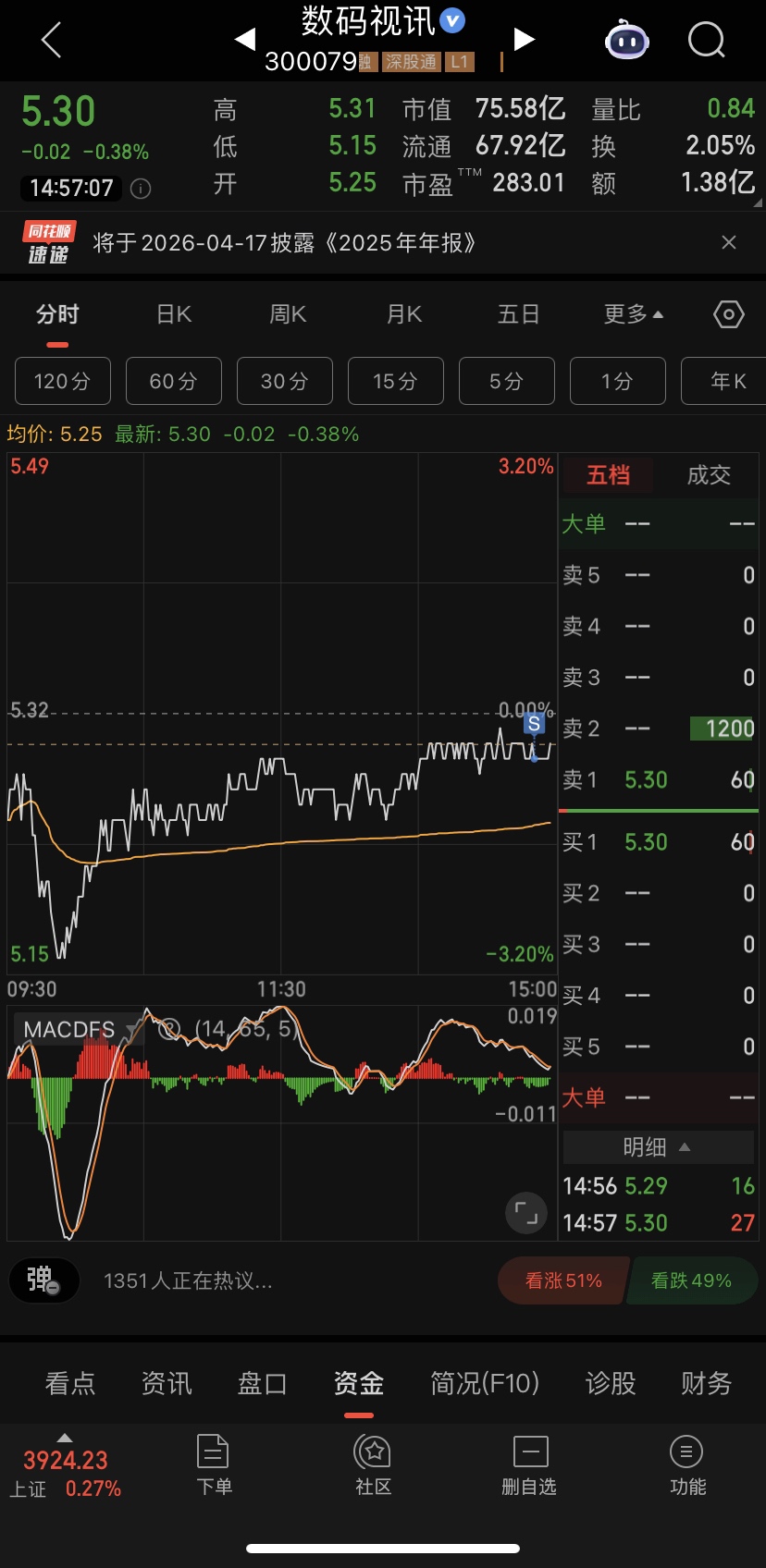
Task: Expand the 更多 chart period menu
Action: tap(634, 314)
